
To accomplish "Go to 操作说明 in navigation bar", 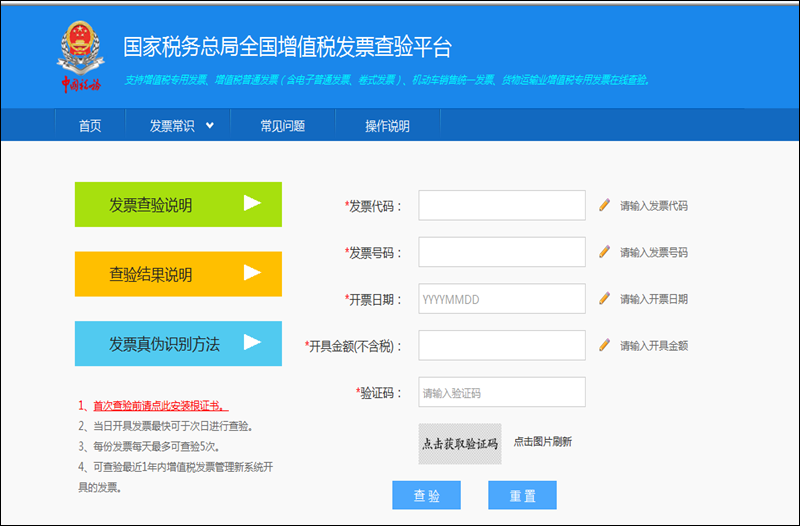I will pyautogui.click(x=387, y=126).
